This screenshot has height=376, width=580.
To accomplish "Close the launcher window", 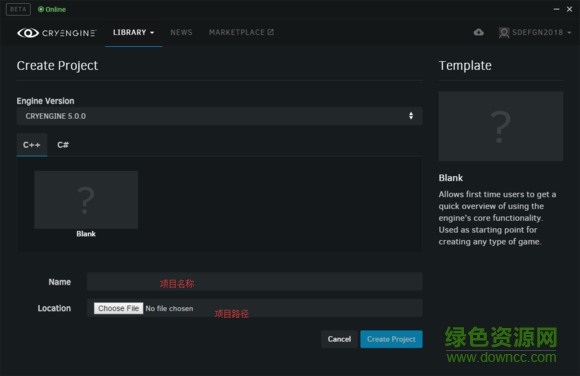I will [x=570, y=9].
